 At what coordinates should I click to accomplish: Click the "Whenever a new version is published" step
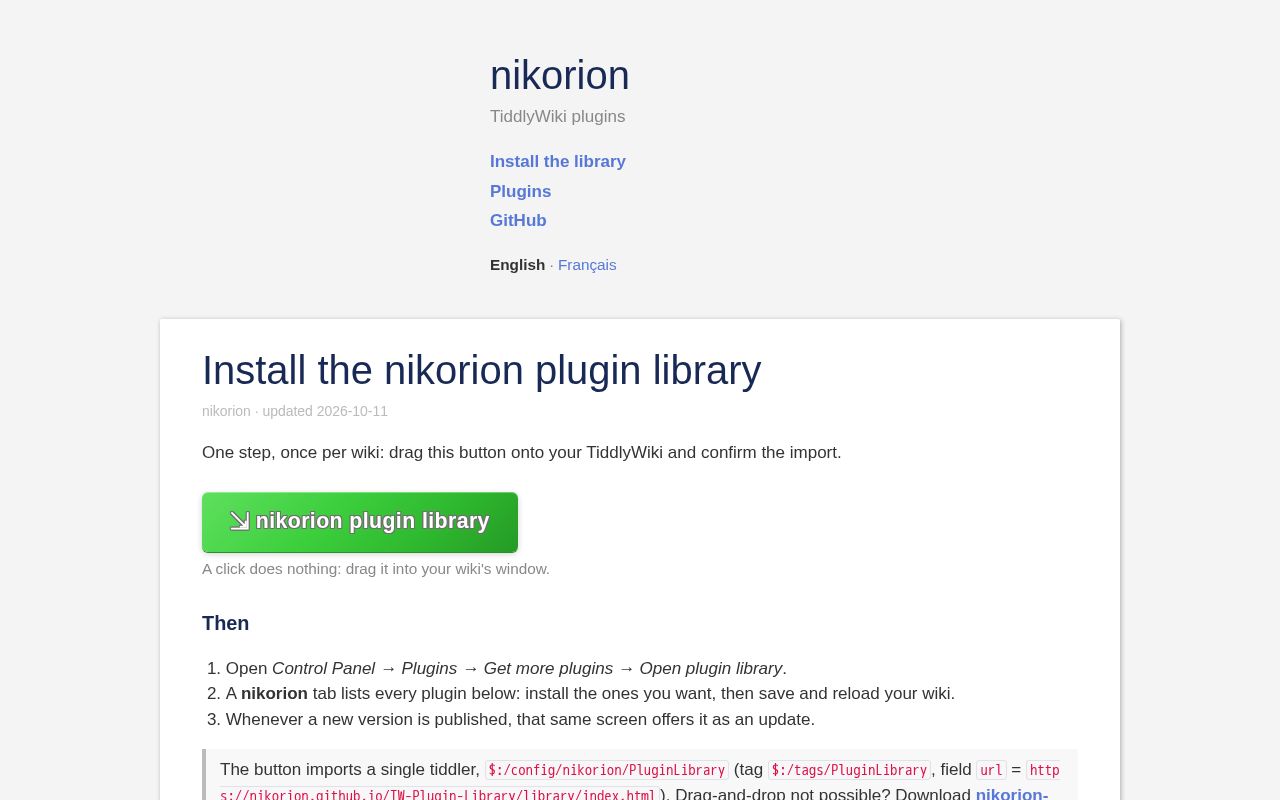(x=520, y=720)
